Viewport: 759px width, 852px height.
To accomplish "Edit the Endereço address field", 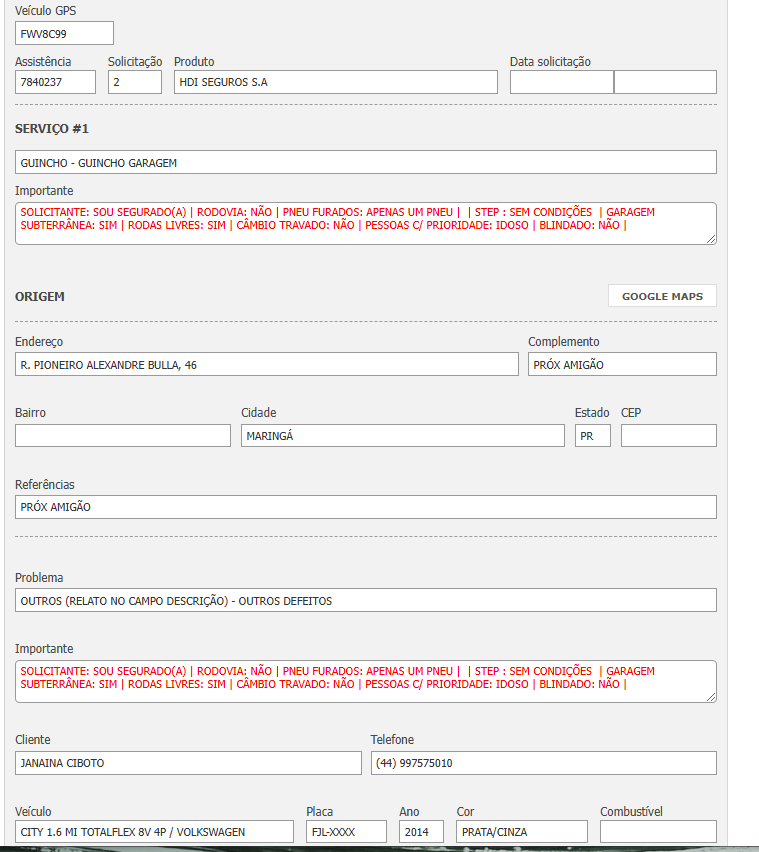I will click(266, 365).
